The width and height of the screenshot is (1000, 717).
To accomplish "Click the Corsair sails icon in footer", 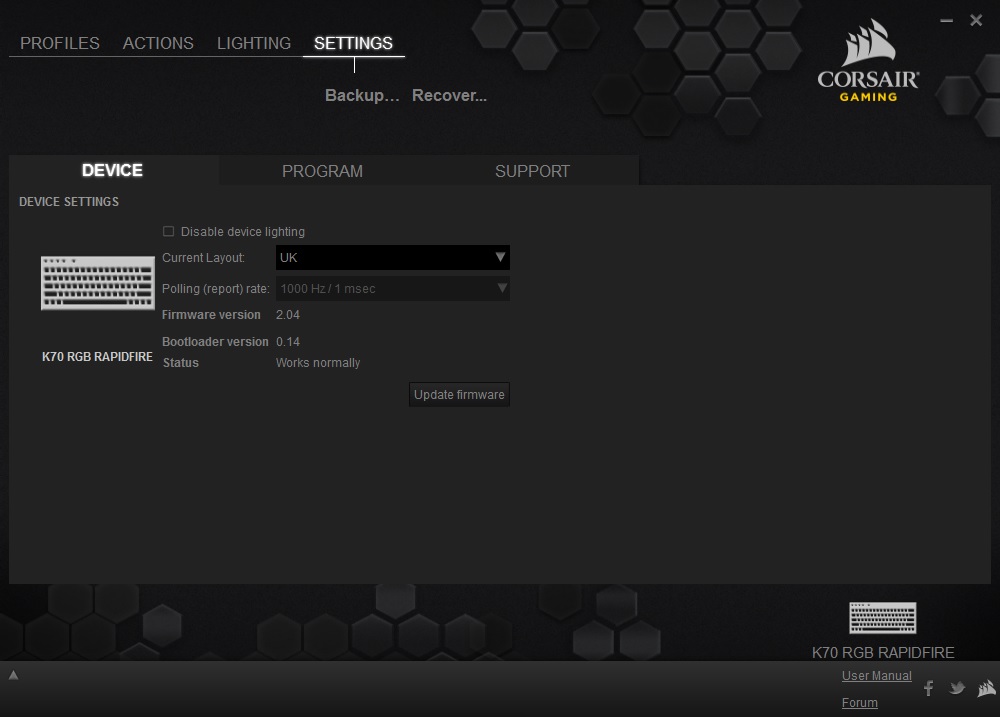I will point(987,688).
